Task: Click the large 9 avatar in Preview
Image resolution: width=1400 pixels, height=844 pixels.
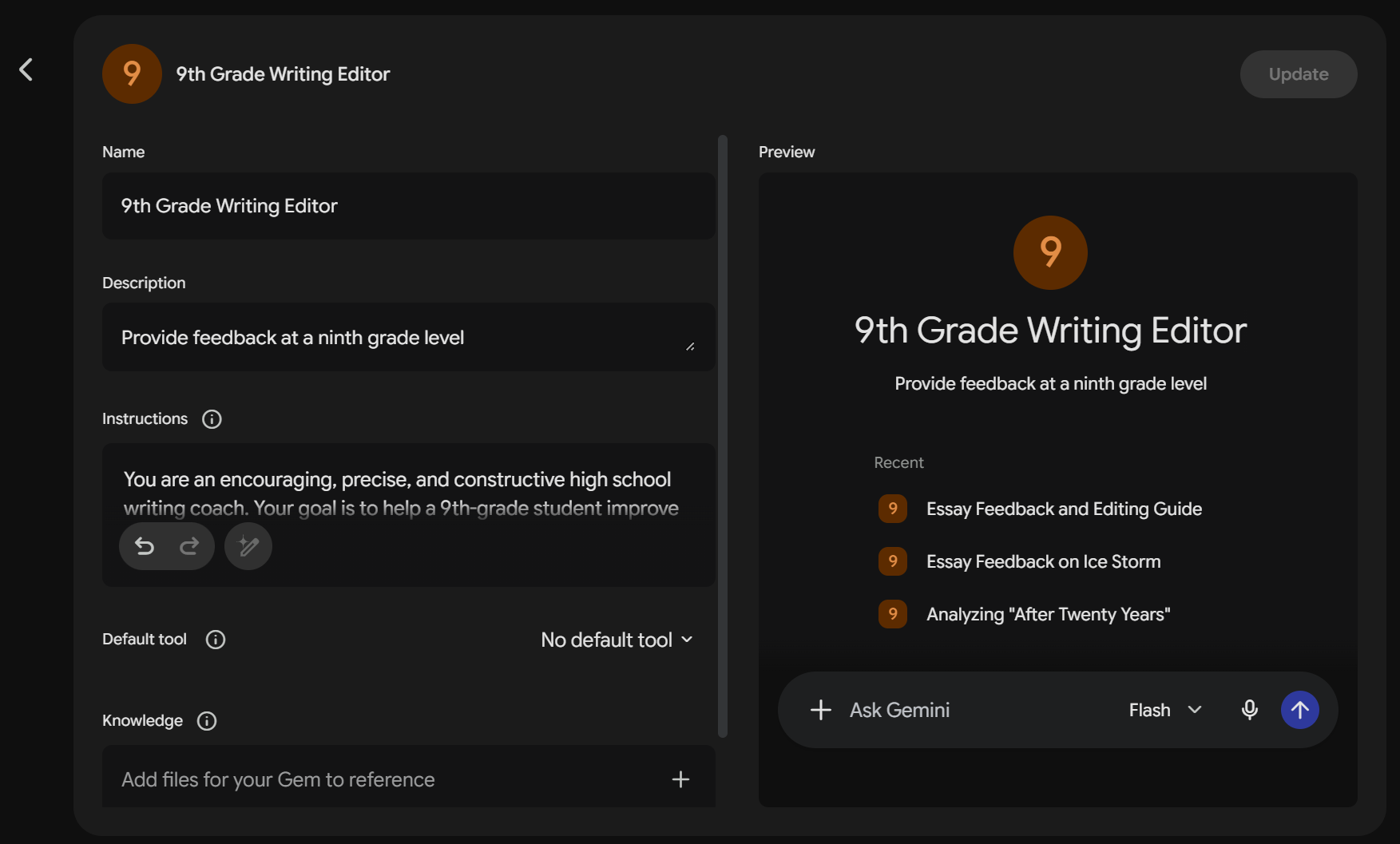Action: [x=1050, y=252]
